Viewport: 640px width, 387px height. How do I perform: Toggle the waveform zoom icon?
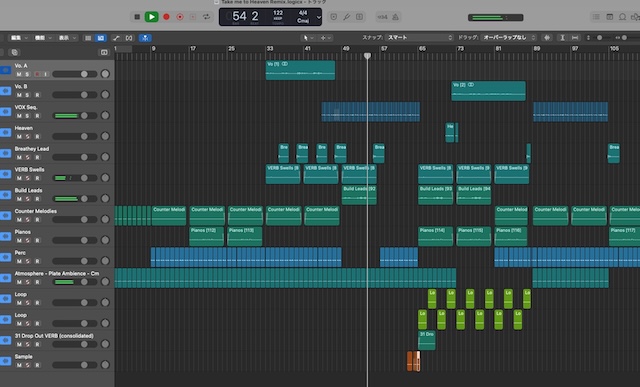click(547, 38)
